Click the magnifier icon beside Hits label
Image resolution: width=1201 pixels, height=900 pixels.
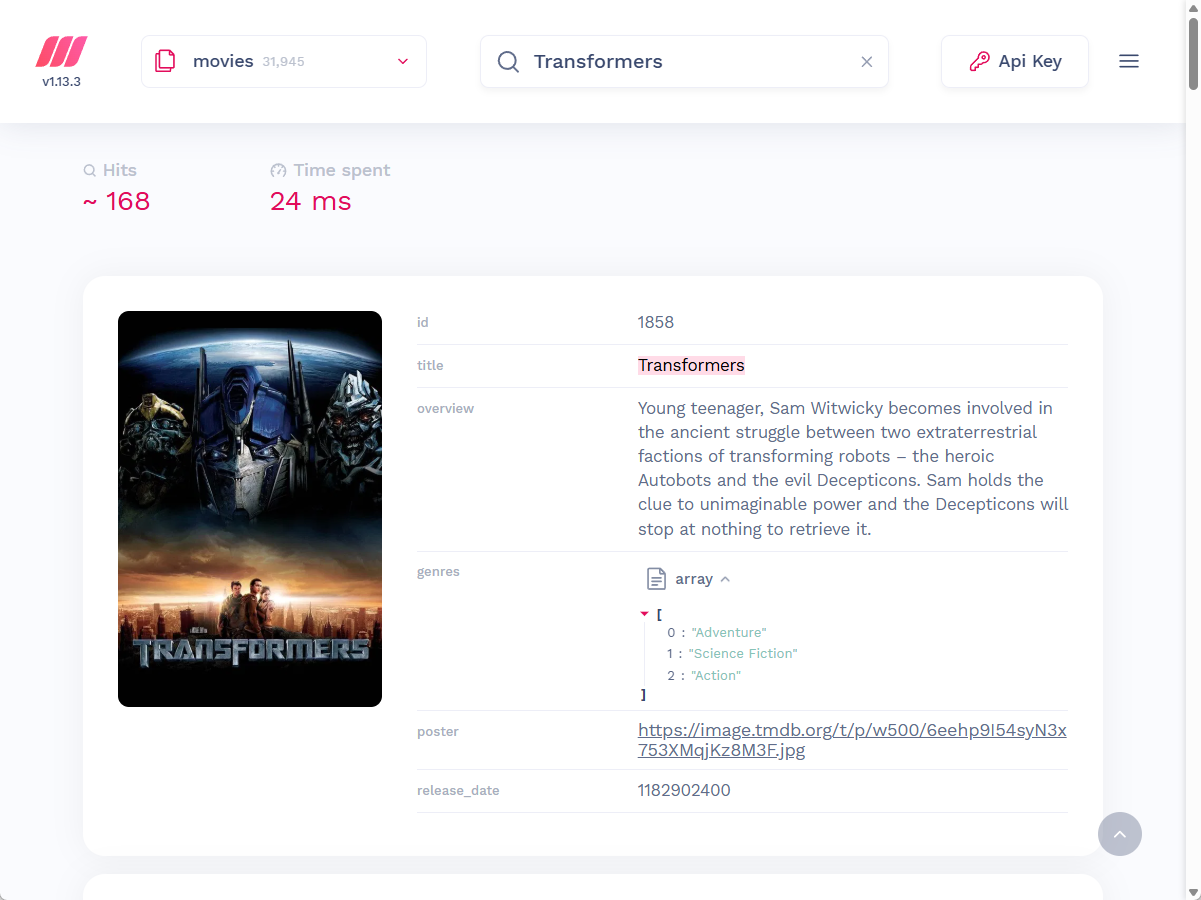click(x=88, y=170)
